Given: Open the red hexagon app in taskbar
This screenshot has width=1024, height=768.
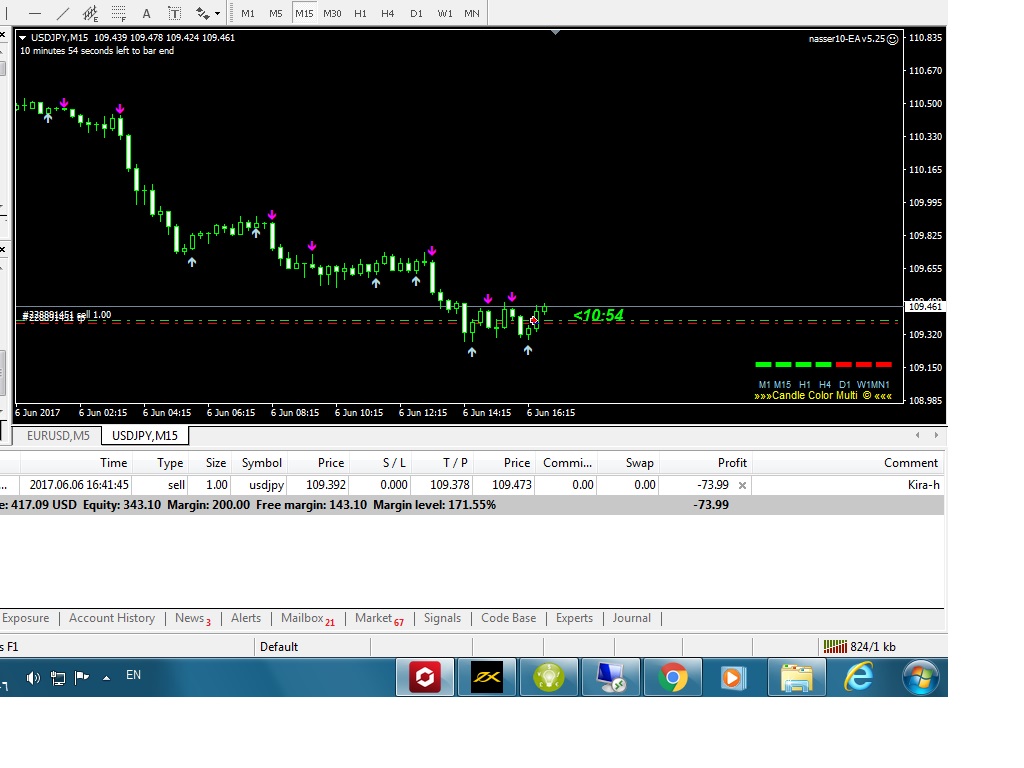Looking at the screenshot, I should point(424,677).
